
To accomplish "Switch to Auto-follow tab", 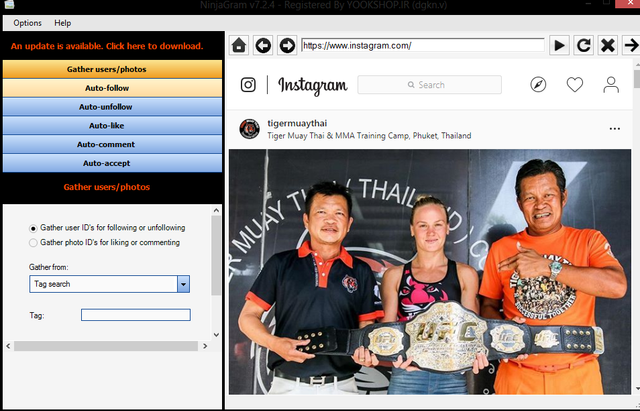I will coord(112,88).
